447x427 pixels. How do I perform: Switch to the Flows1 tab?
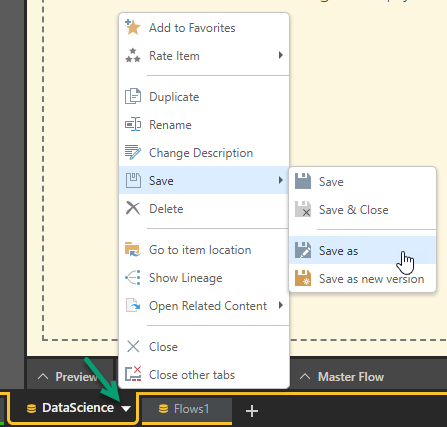click(187, 409)
